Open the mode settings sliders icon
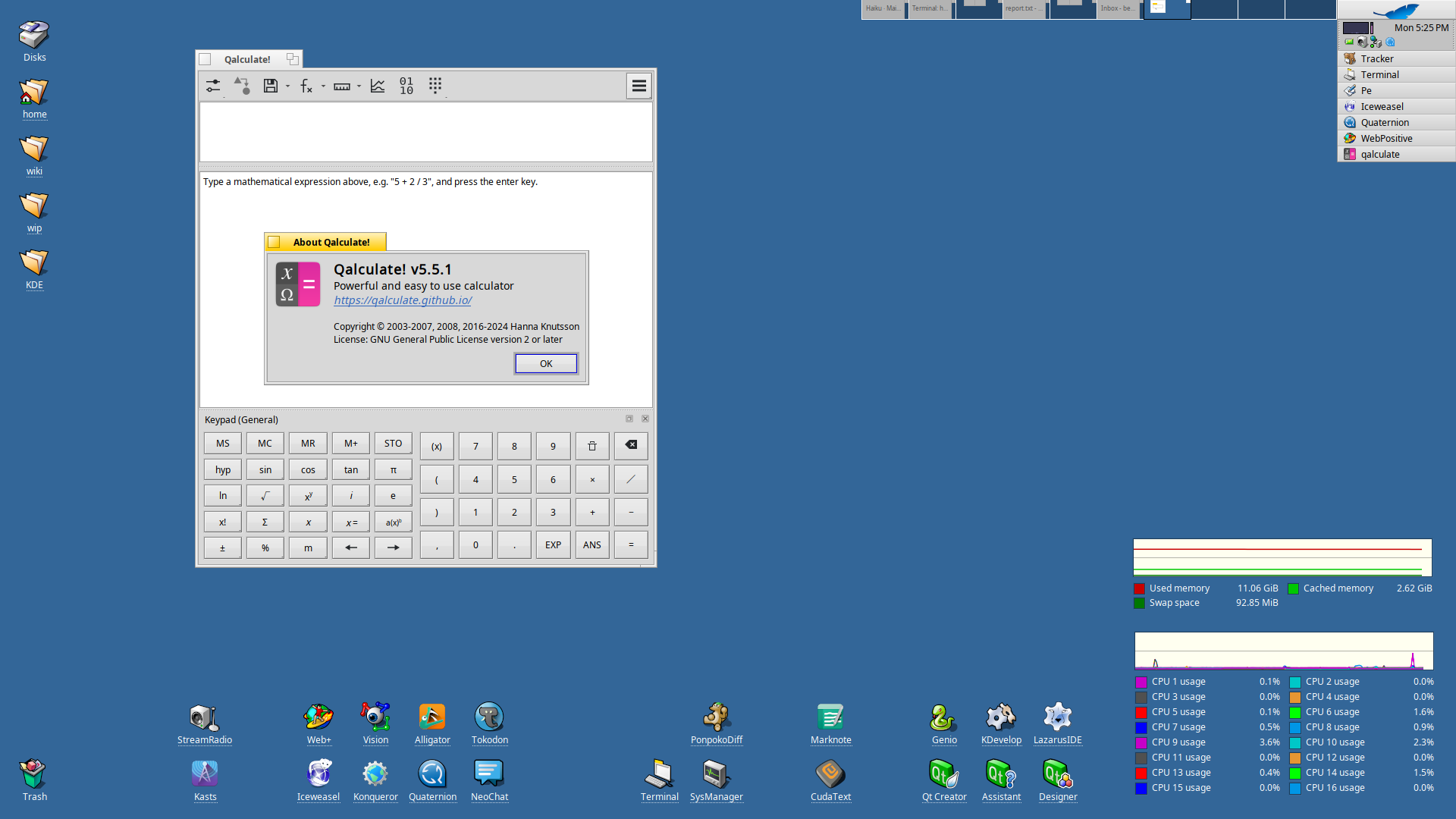The height and width of the screenshot is (819, 1456). coord(213,86)
